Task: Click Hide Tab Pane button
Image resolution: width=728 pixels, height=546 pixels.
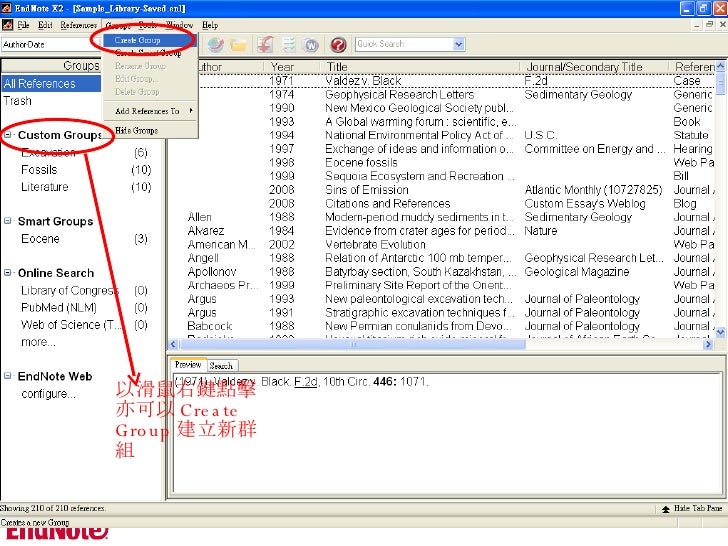Action: (693, 509)
